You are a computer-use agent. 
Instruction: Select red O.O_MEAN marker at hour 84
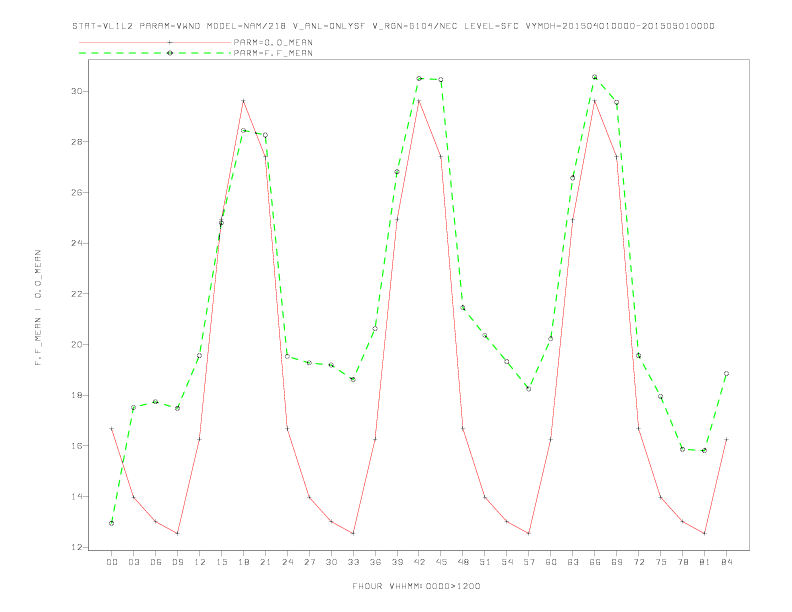click(x=726, y=439)
